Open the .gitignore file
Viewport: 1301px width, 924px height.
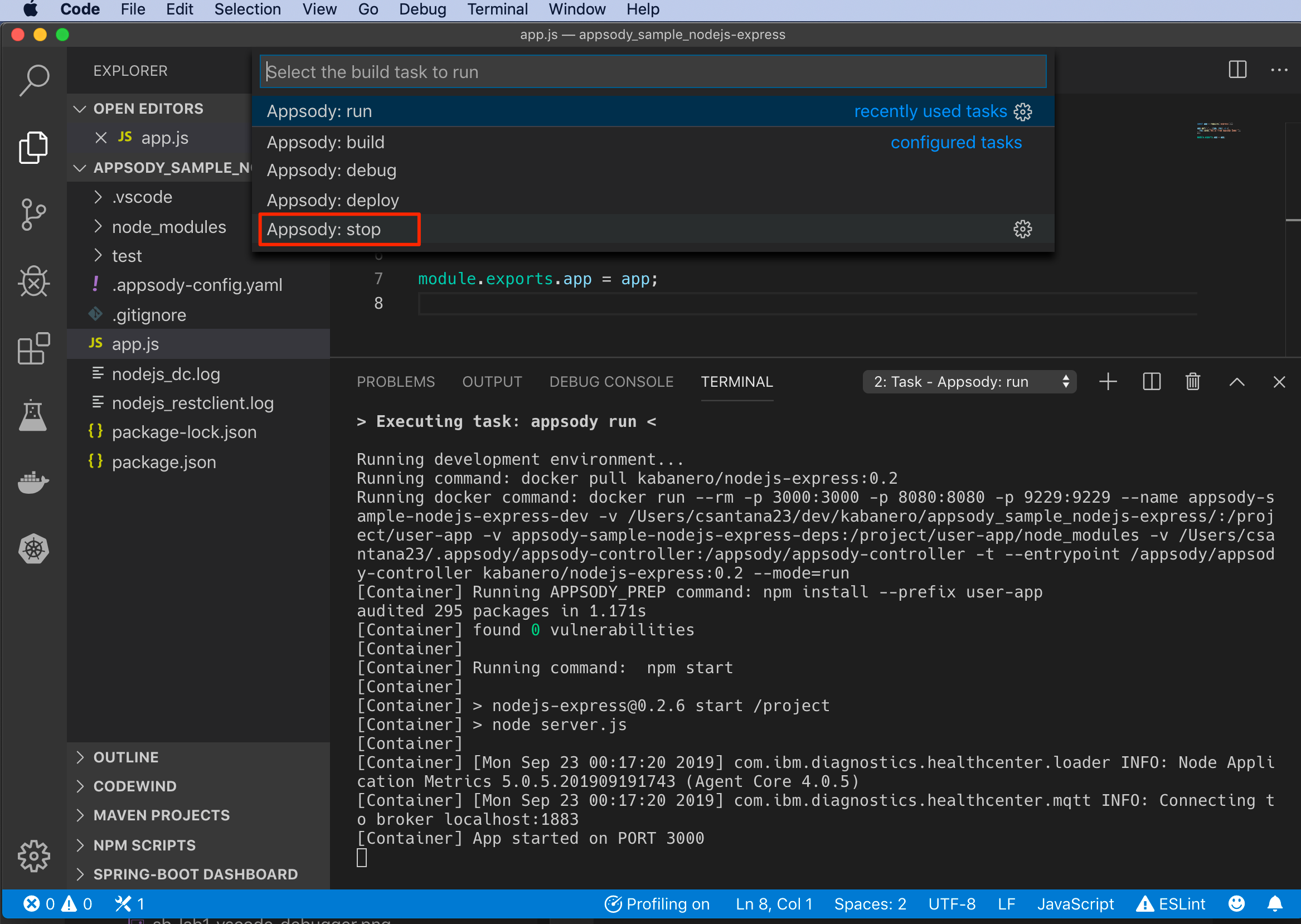[149, 315]
